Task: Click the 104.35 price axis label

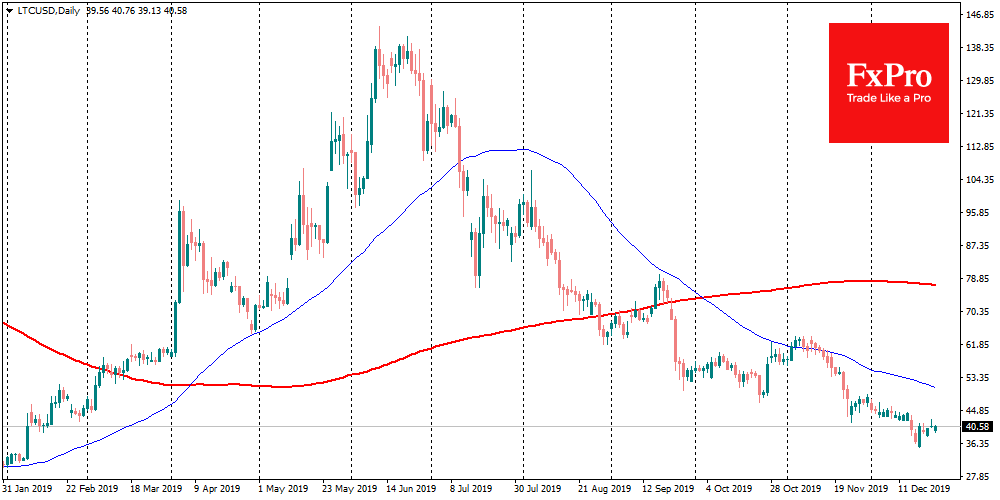Action: tap(978, 180)
